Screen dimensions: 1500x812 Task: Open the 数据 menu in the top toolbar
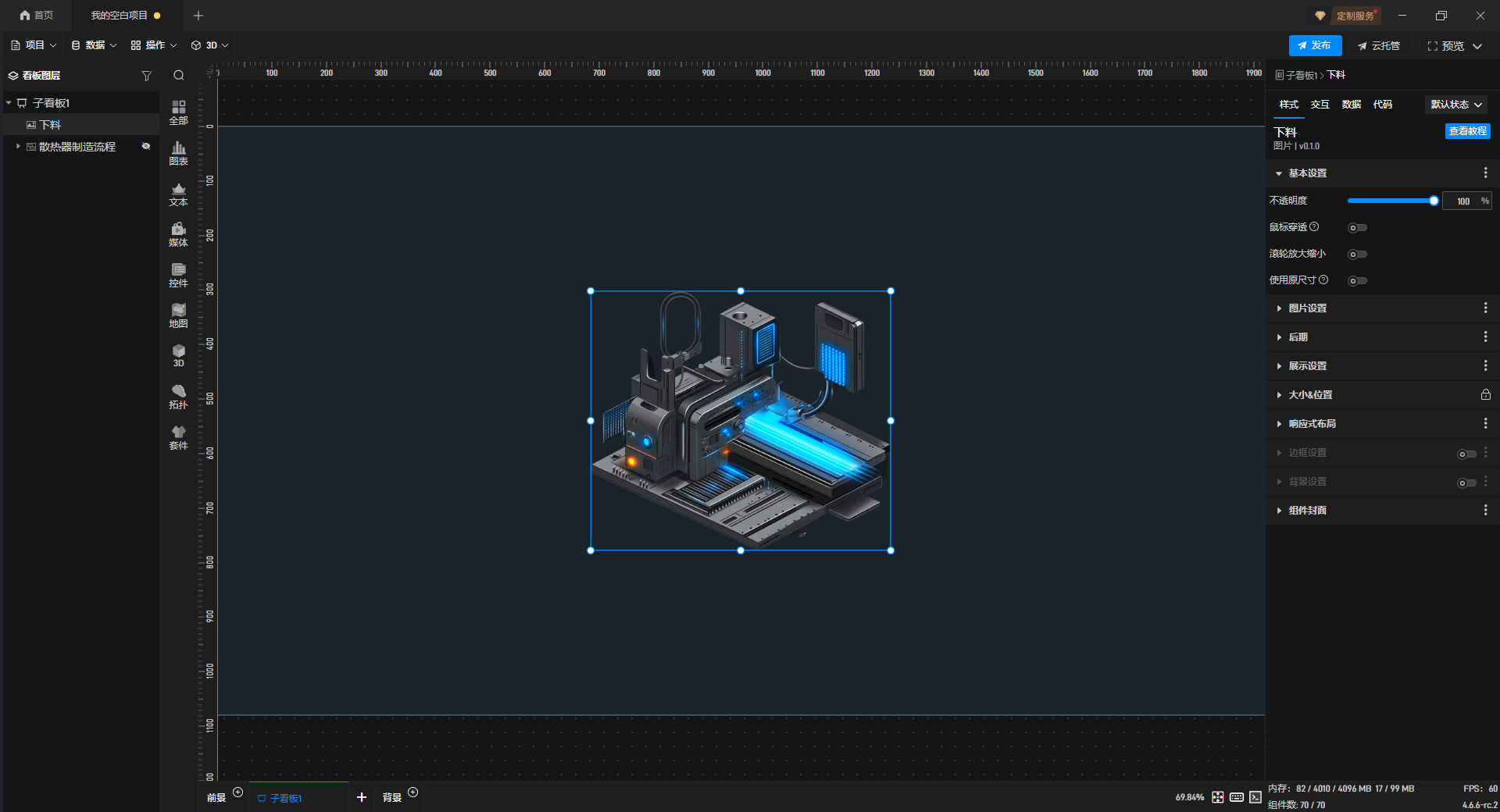click(94, 45)
